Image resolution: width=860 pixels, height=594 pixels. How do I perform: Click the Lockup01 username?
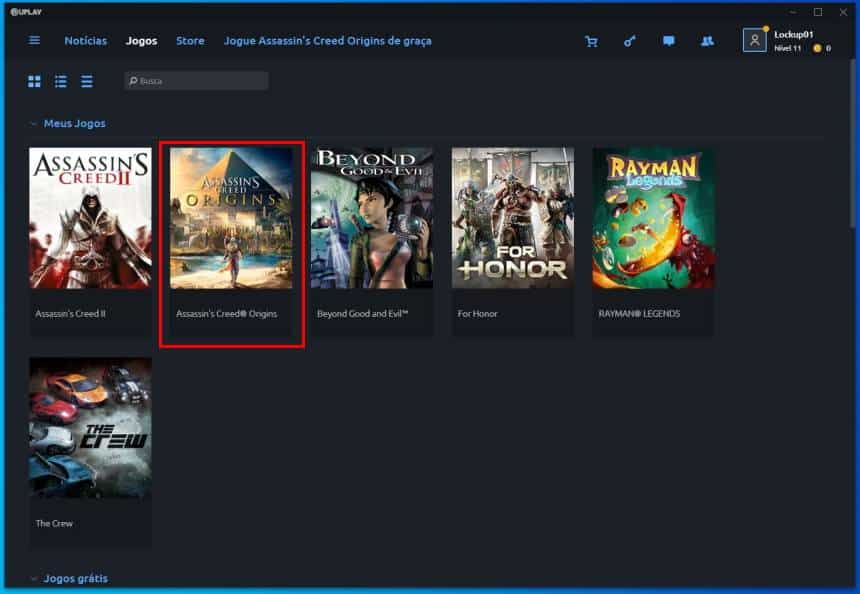click(794, 34)
